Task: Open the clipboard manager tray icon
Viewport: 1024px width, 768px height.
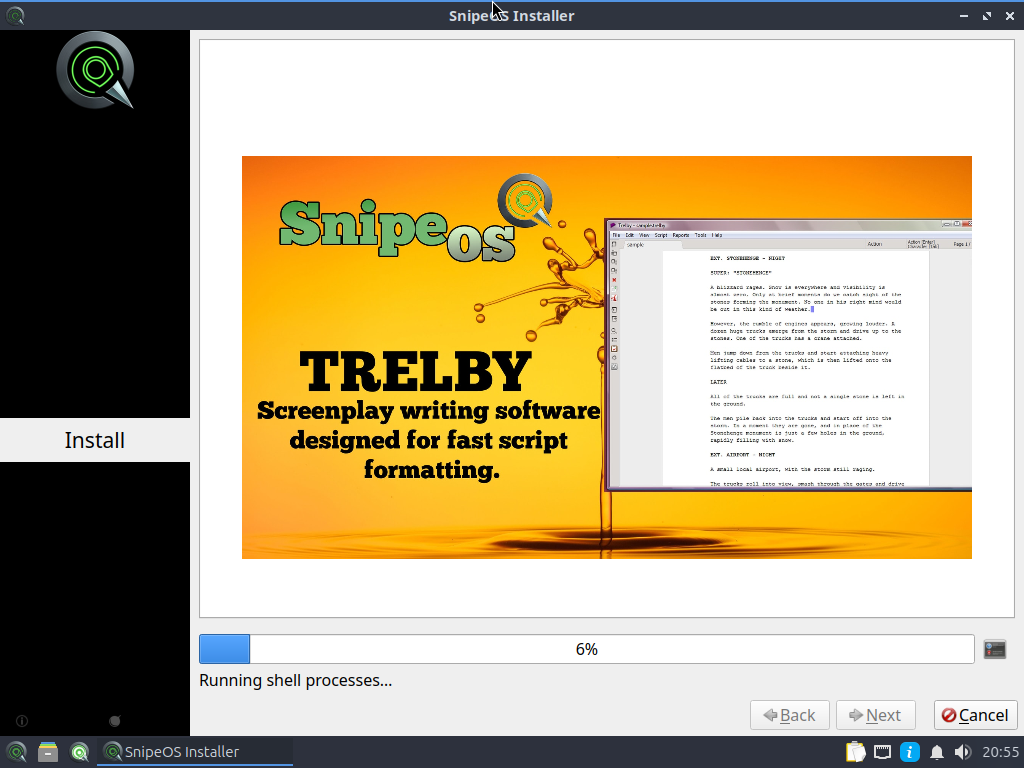Action: point(856,752)
